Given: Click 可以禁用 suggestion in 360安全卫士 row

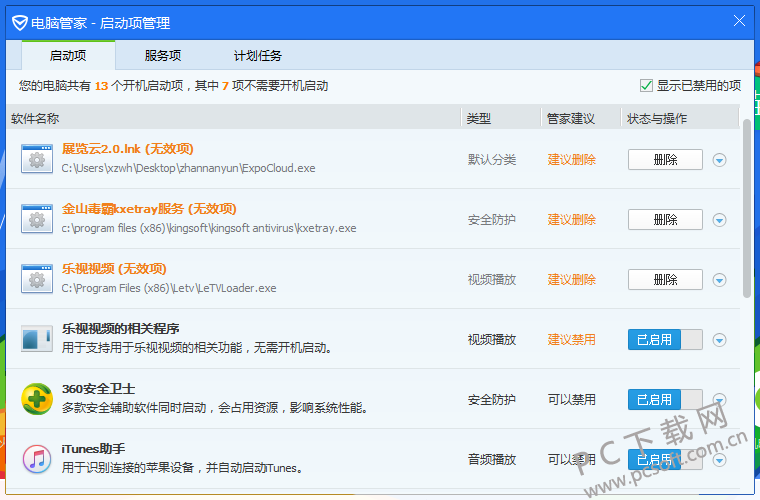Looking at the screenshot, I should pos(571,400).
